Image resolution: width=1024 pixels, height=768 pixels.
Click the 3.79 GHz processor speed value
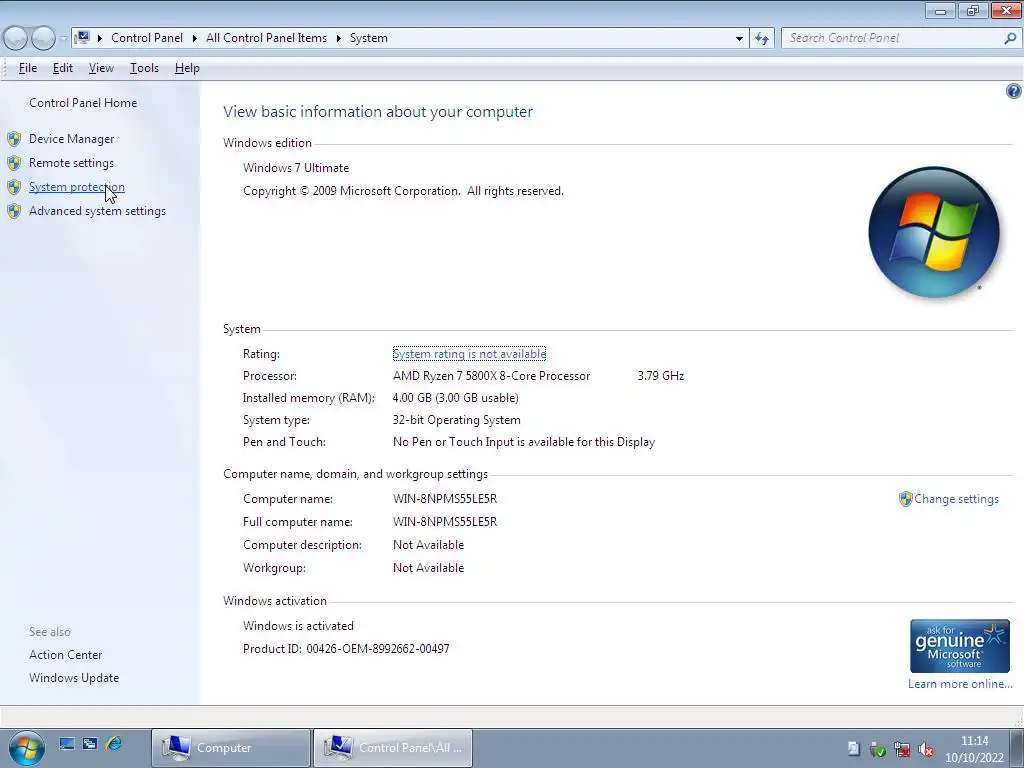point(660,376)
